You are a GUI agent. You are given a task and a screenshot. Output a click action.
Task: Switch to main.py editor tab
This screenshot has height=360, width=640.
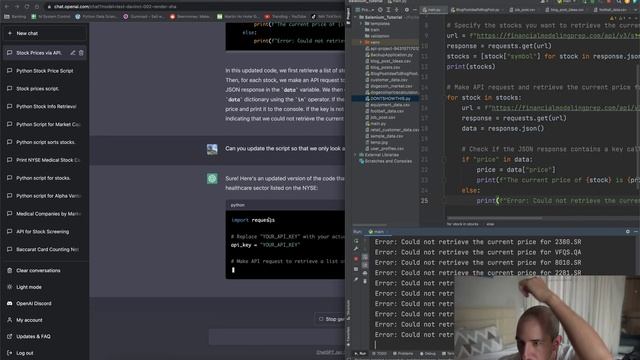coord(433,10)
